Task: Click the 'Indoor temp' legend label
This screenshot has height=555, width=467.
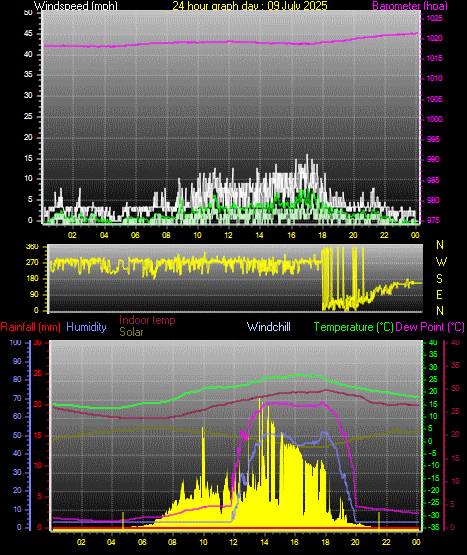Action: tap(147, 320)
